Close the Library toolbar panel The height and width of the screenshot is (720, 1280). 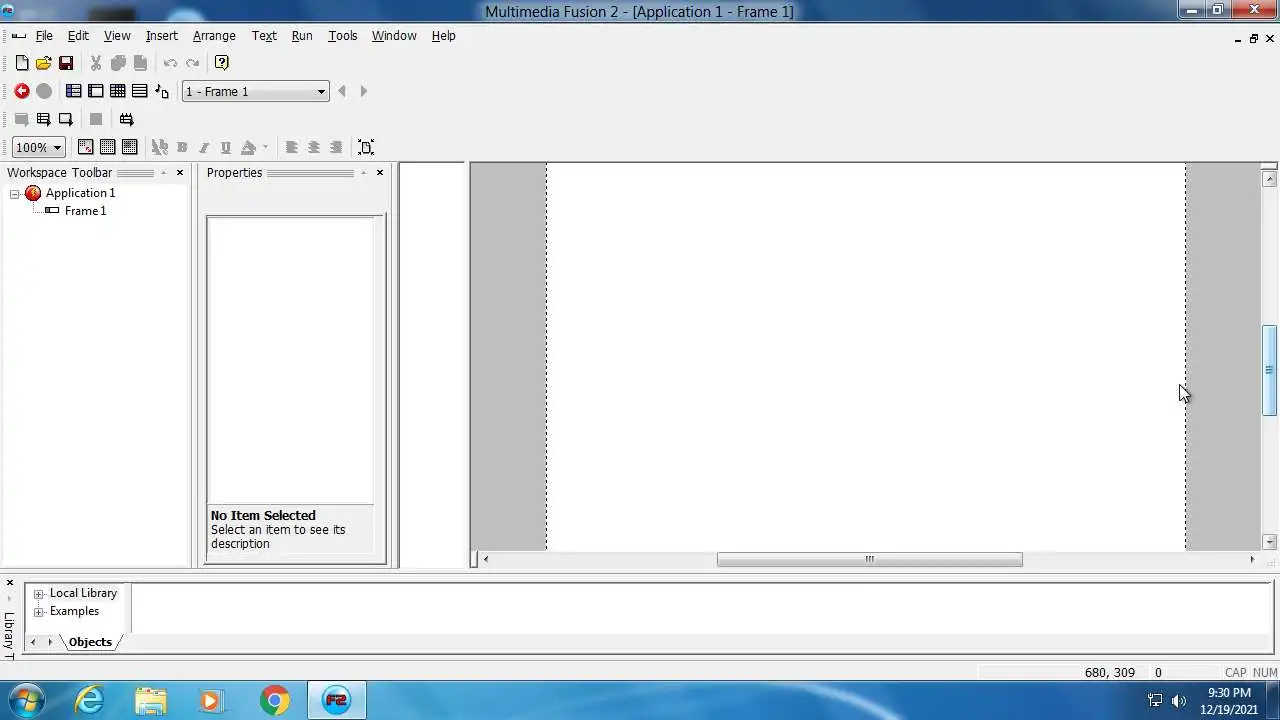click(9, 583)
